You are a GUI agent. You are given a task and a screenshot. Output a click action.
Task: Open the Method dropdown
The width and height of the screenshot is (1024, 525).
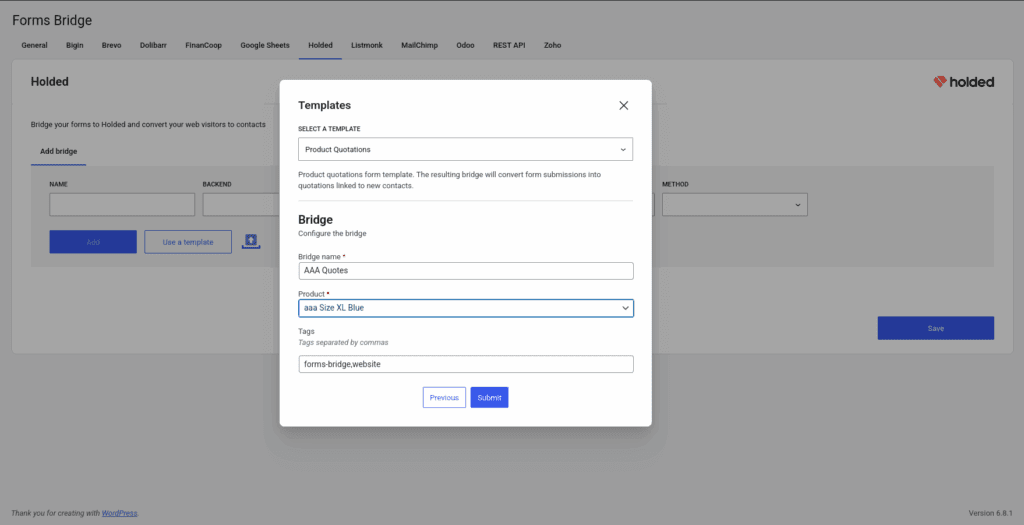[x=735, y=205]
